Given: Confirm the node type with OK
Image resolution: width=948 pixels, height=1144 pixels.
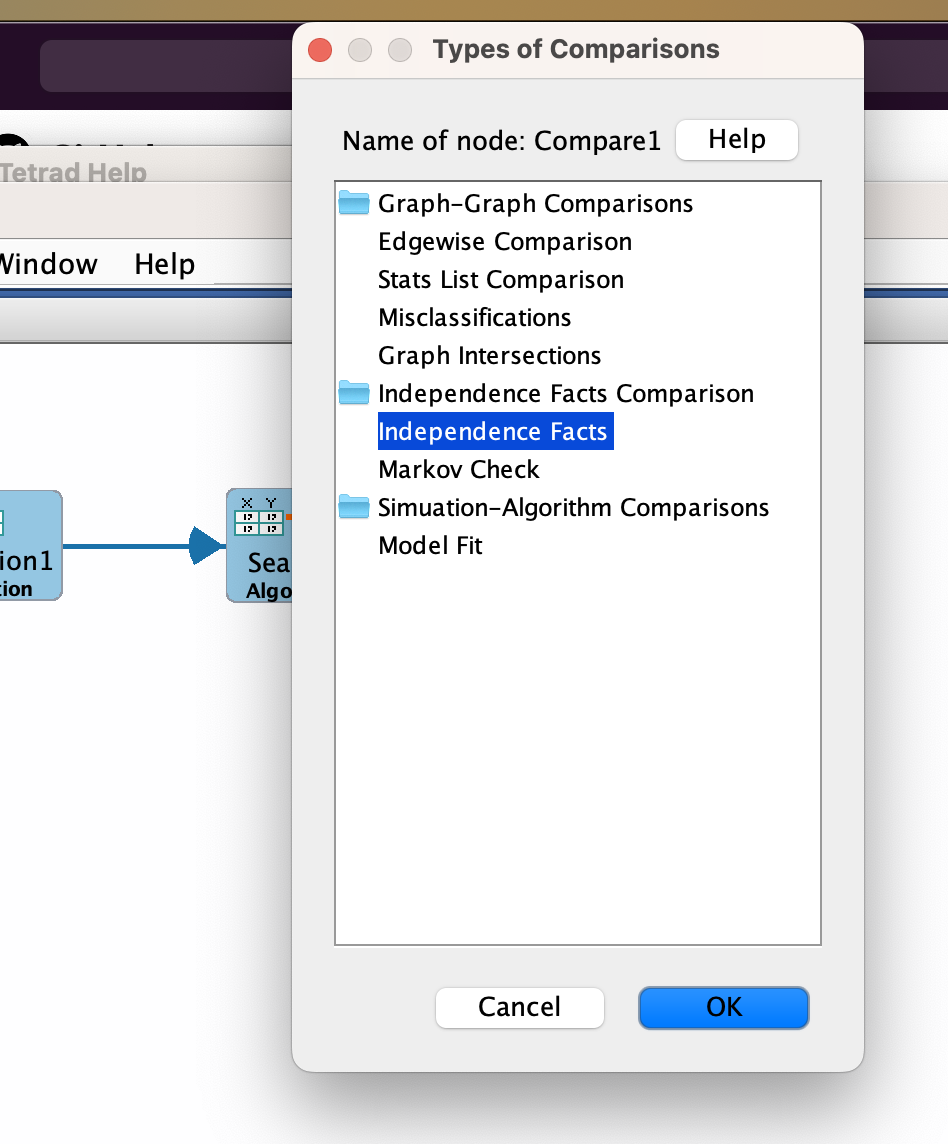Looking at the screenshot, I should tap(723, 1008).
